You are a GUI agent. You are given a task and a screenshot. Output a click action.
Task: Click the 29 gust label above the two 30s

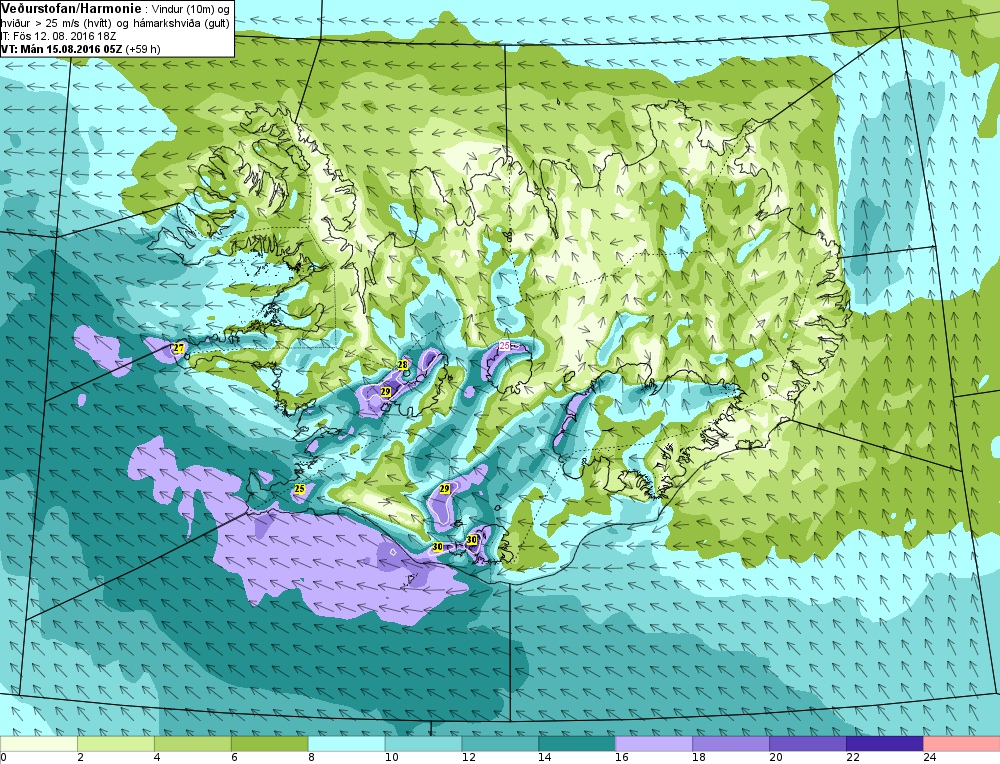pos(445,489)
